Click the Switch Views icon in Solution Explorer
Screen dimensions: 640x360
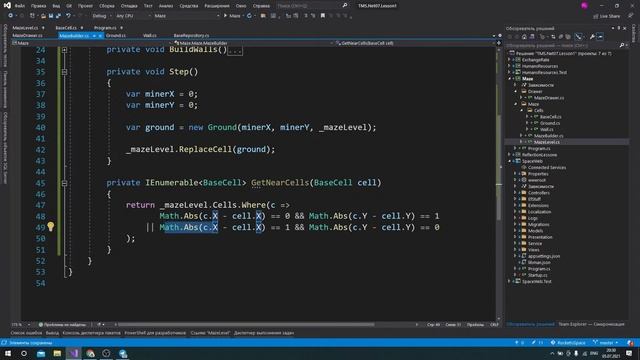pos(532,37)
